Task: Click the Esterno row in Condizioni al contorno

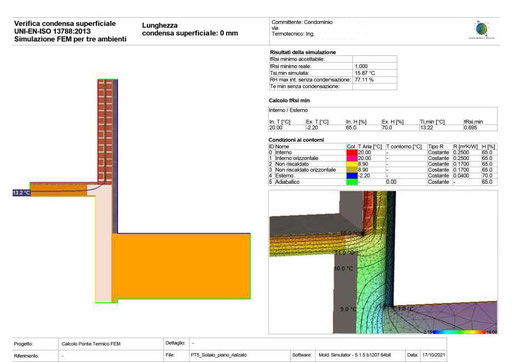Action: click(383, 176)
